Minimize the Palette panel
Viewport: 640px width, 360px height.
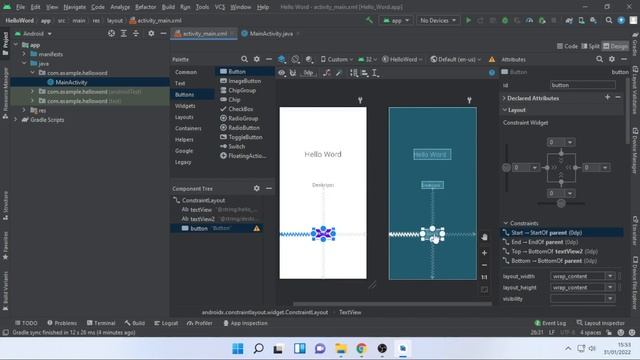269,59
